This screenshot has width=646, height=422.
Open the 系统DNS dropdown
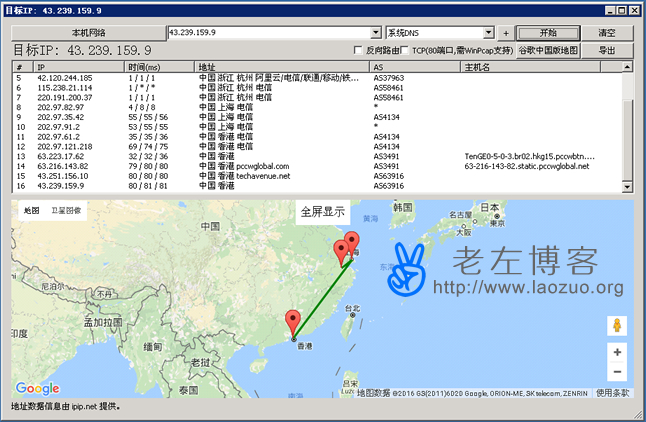pyautogui.click(x=488, y=33)
